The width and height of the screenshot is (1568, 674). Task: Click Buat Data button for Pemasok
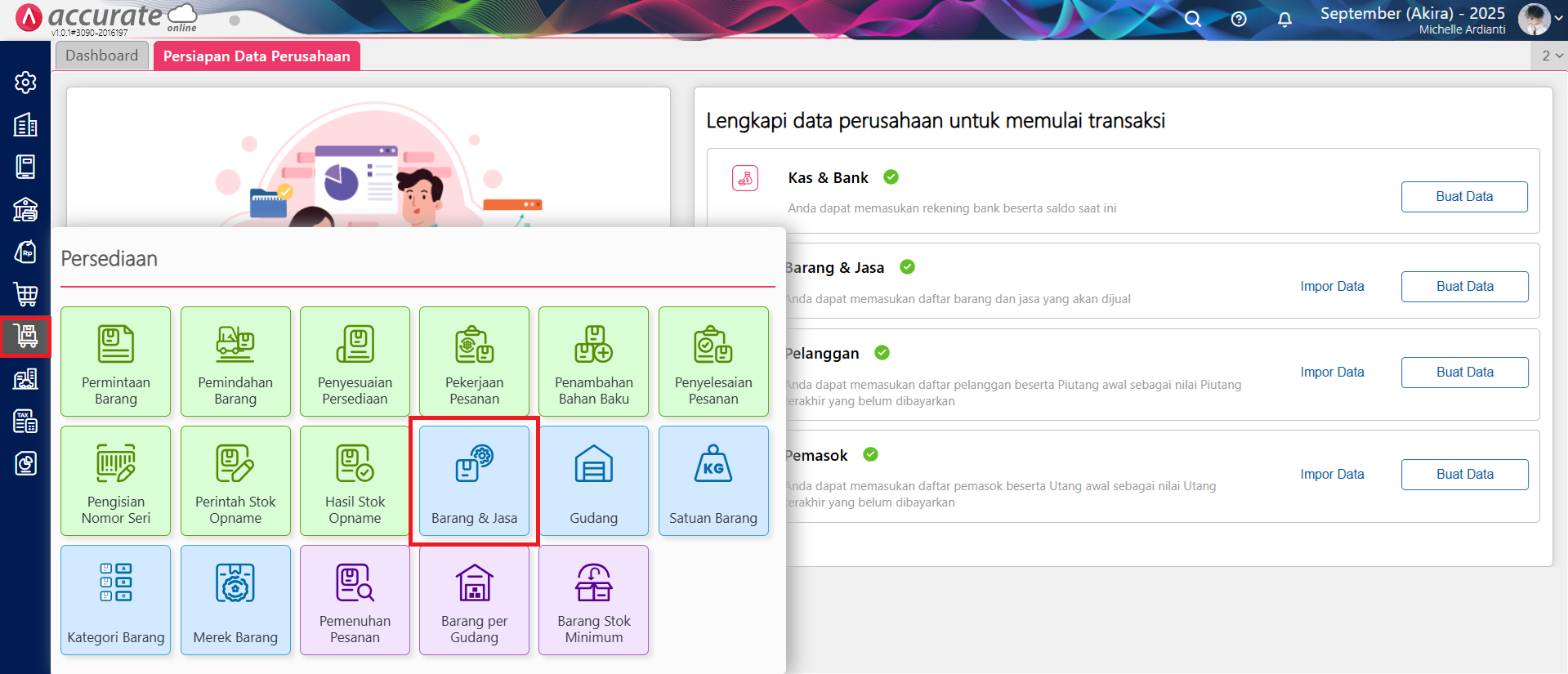click(x=1464, y=475)
